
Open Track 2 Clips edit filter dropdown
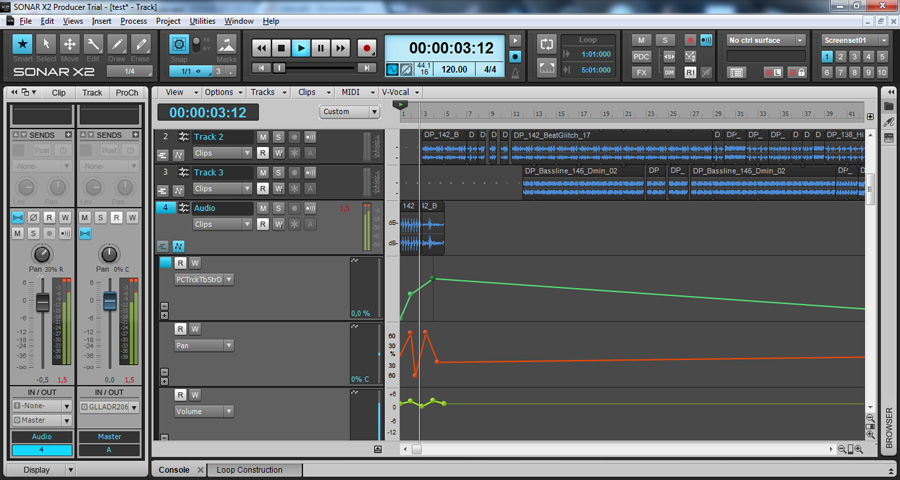tap(222, 153)
